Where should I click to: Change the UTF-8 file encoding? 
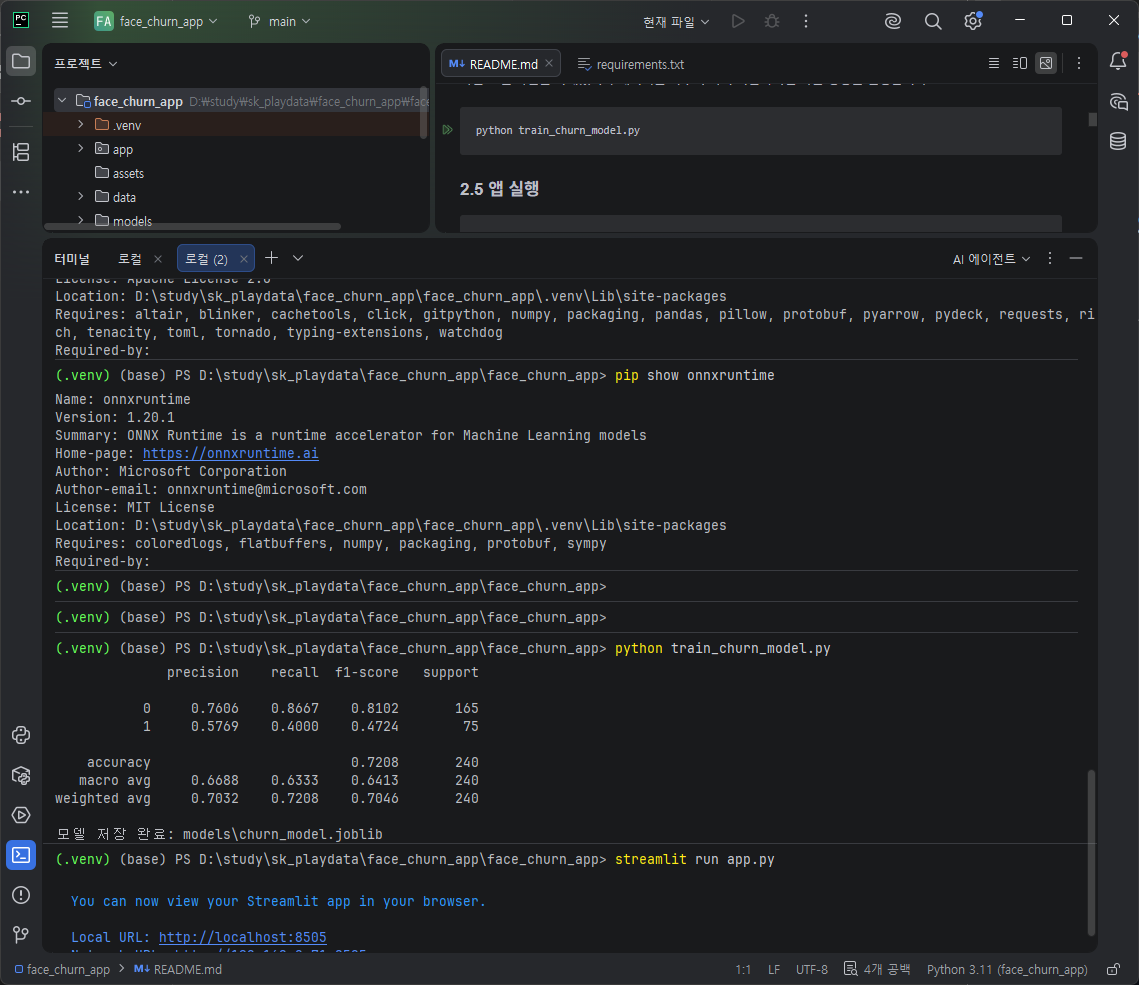[x=811, y=970]
